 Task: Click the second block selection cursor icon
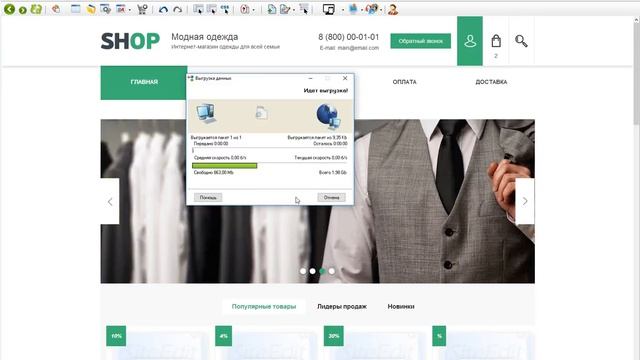click(211, 9)
